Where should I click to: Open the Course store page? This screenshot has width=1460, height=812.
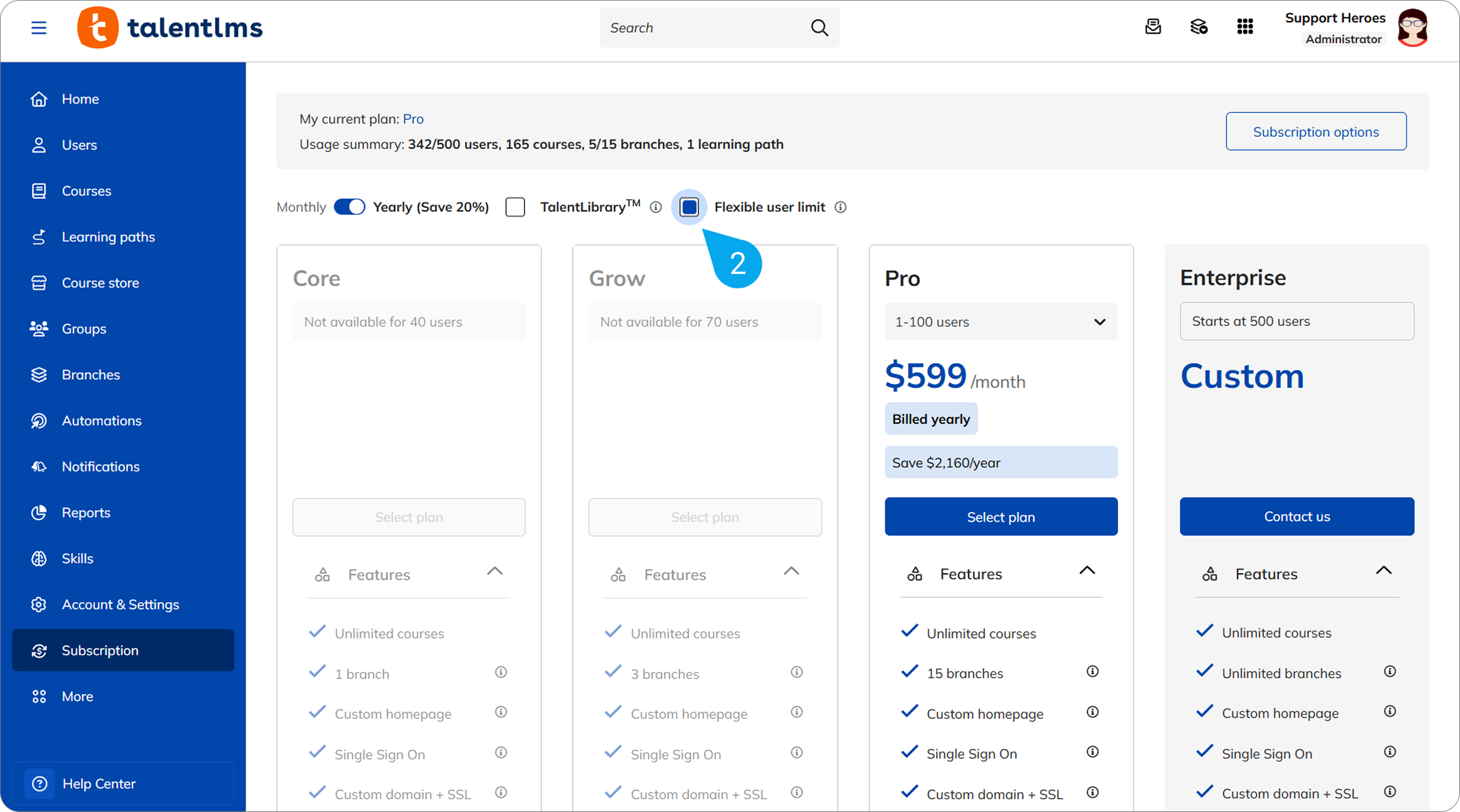click(123, 283)
